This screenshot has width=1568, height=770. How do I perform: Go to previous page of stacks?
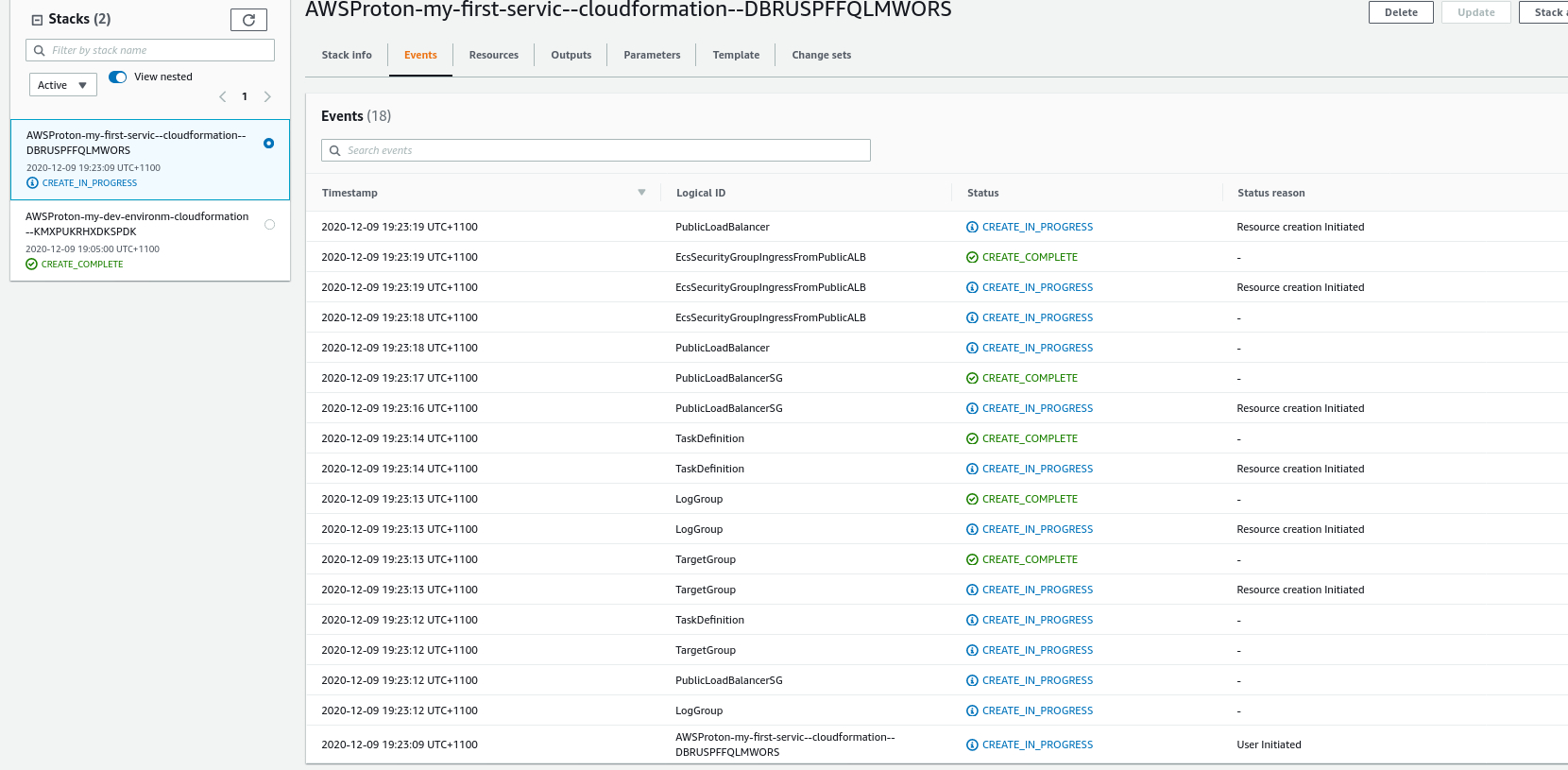tap(223, 96)
